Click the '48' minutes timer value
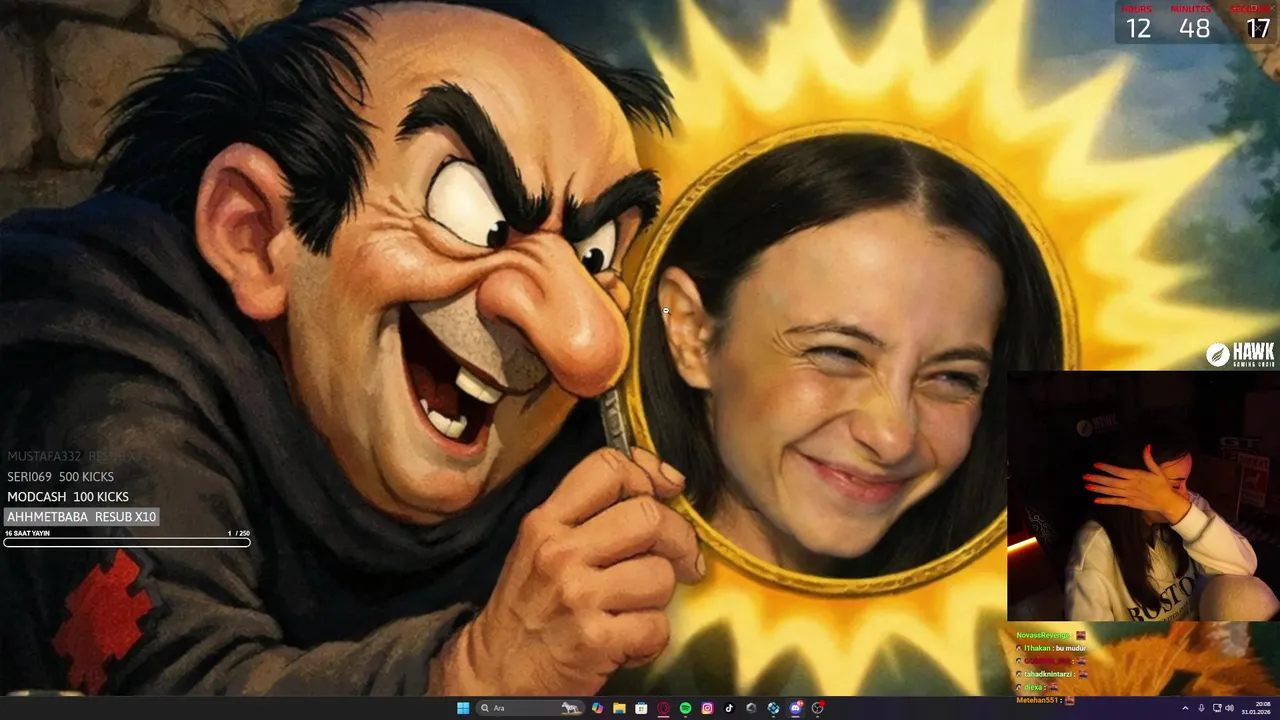1280x720 pixels. pos(1194,28)
